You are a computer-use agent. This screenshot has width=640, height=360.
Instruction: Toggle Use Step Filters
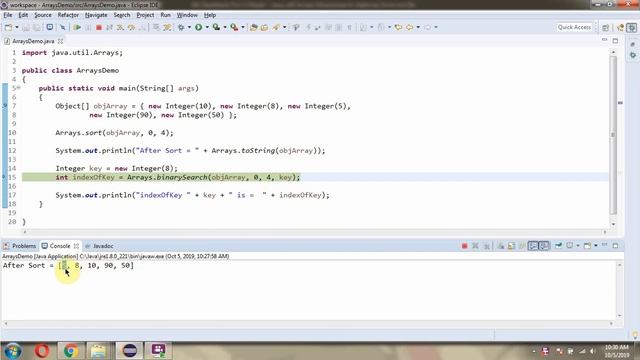(167, 27)
